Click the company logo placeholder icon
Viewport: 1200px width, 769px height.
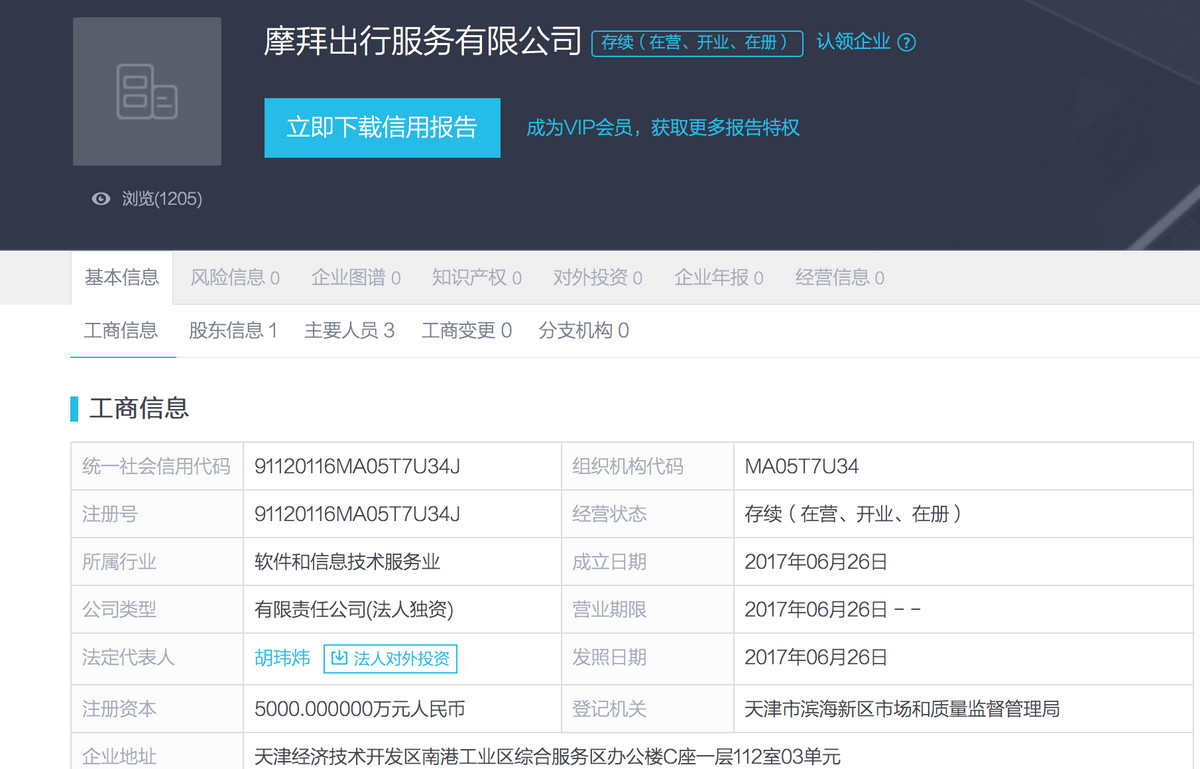pyautogui.click(x=147, y=91)
